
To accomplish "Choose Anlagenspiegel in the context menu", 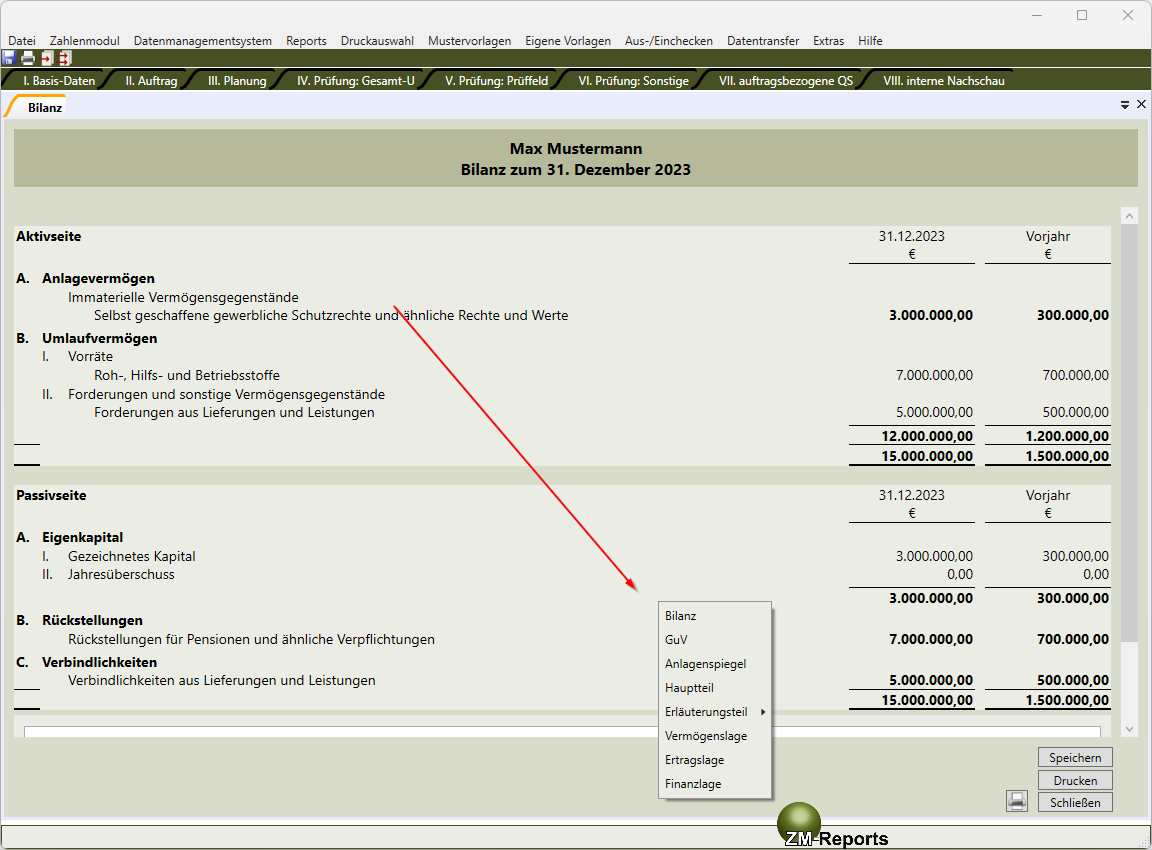I will (705, 664).
